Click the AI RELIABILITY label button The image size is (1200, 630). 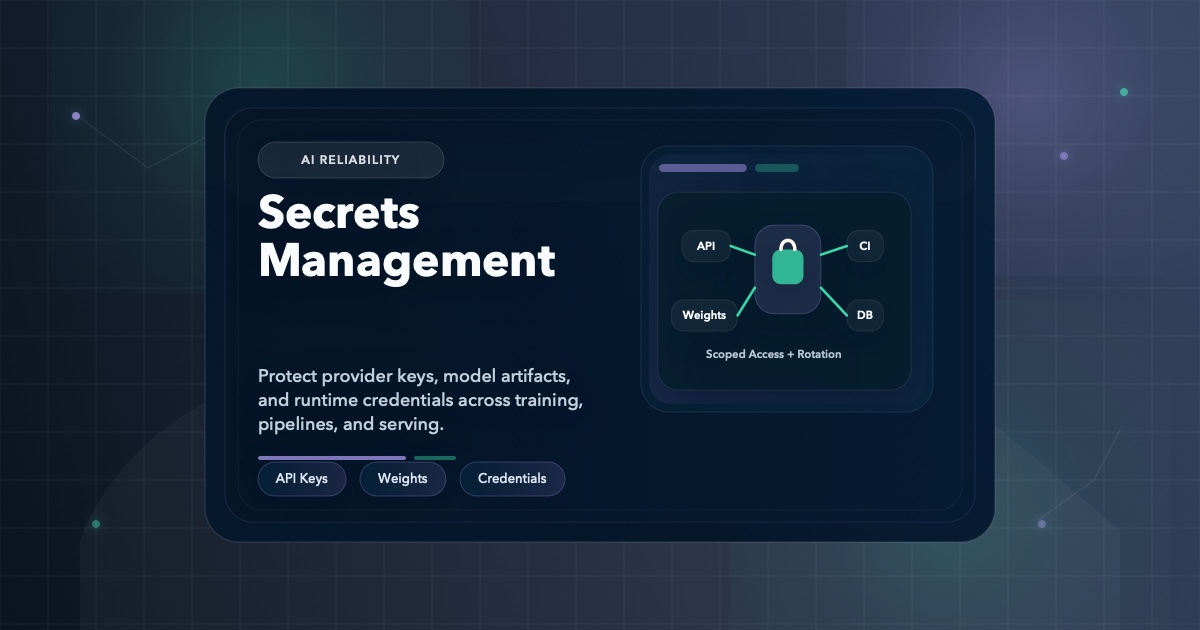351,159
